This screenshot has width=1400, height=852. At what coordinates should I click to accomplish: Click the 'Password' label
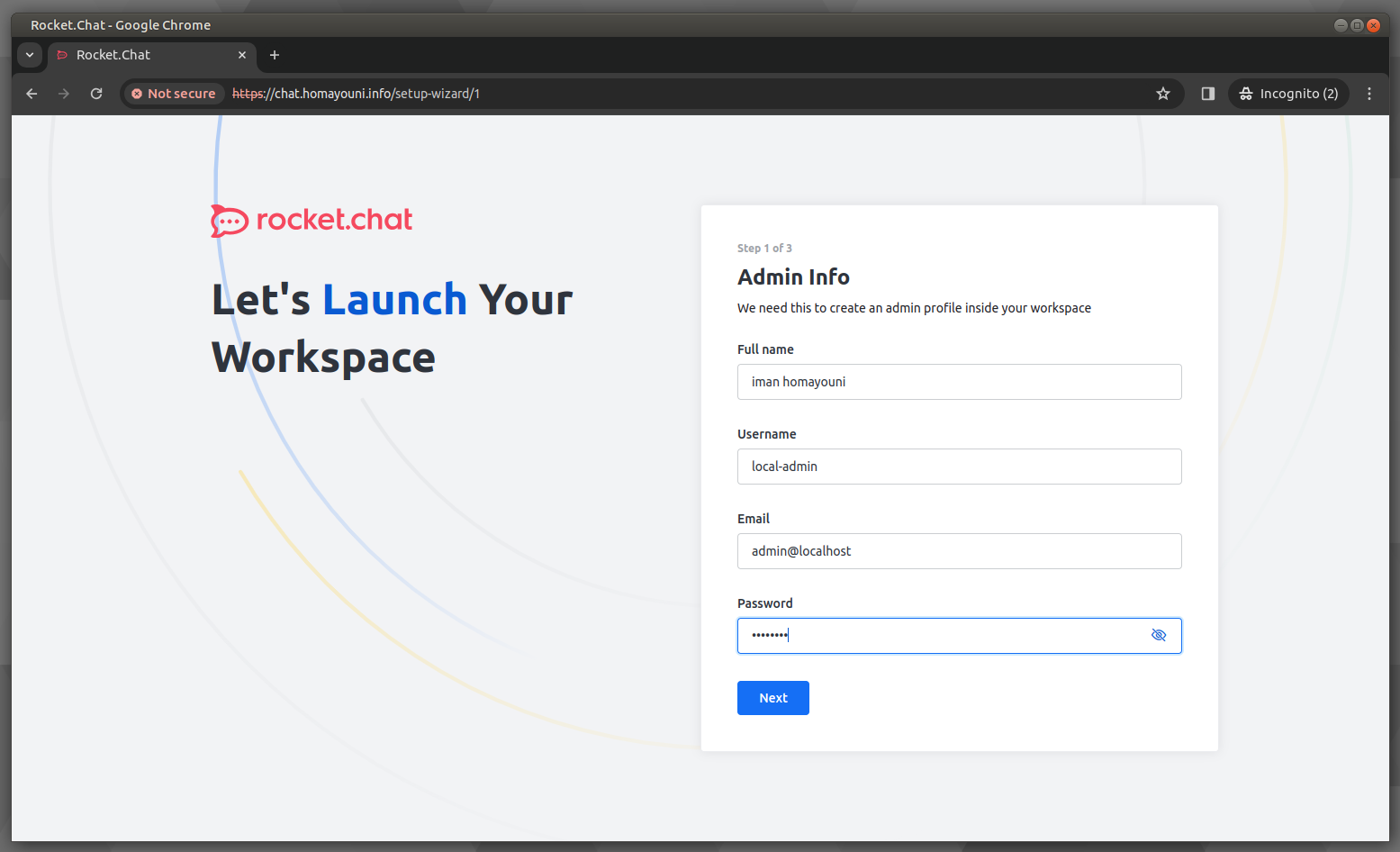click(764, 603)
